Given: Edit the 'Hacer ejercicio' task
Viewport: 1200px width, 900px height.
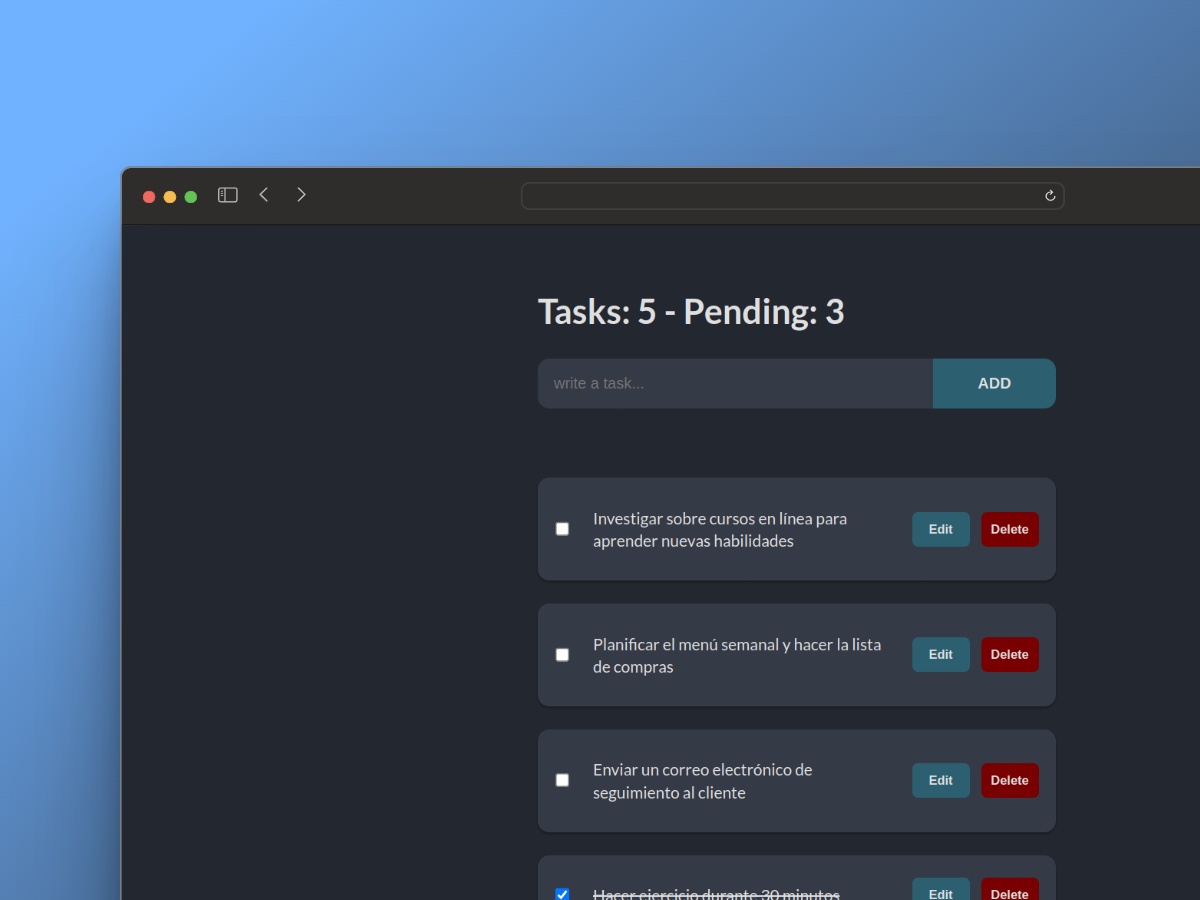Looking at the screenshot, I should 941,889.
